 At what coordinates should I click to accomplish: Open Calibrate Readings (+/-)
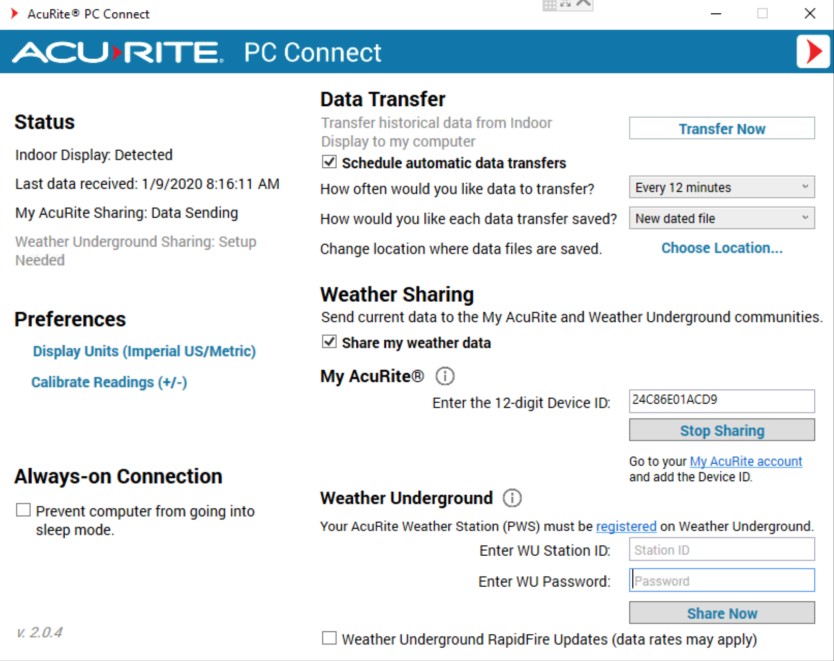coord(109,382)
